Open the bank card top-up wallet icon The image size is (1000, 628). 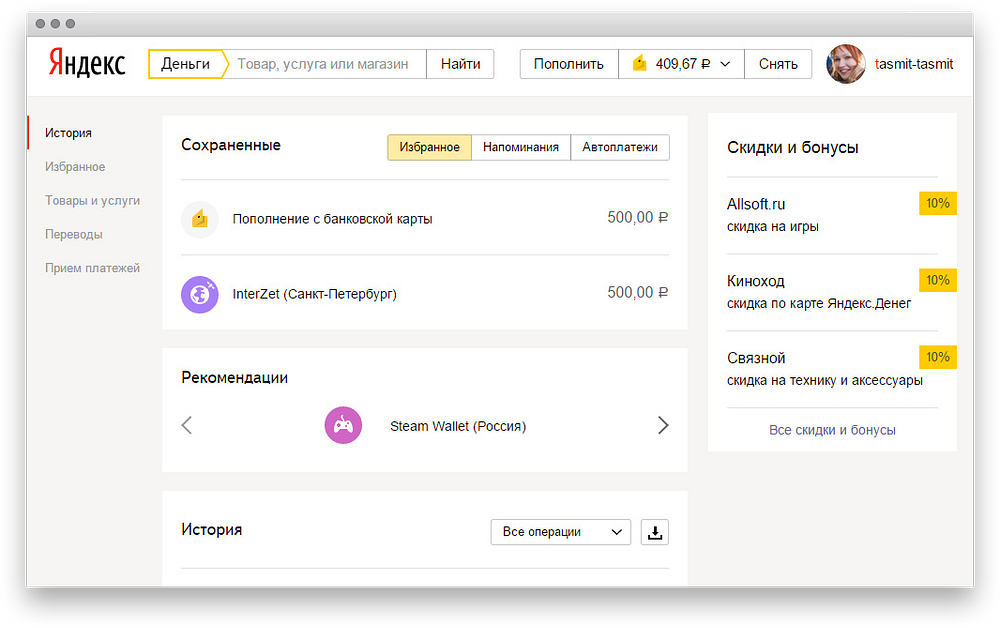(x=200, y=219)
